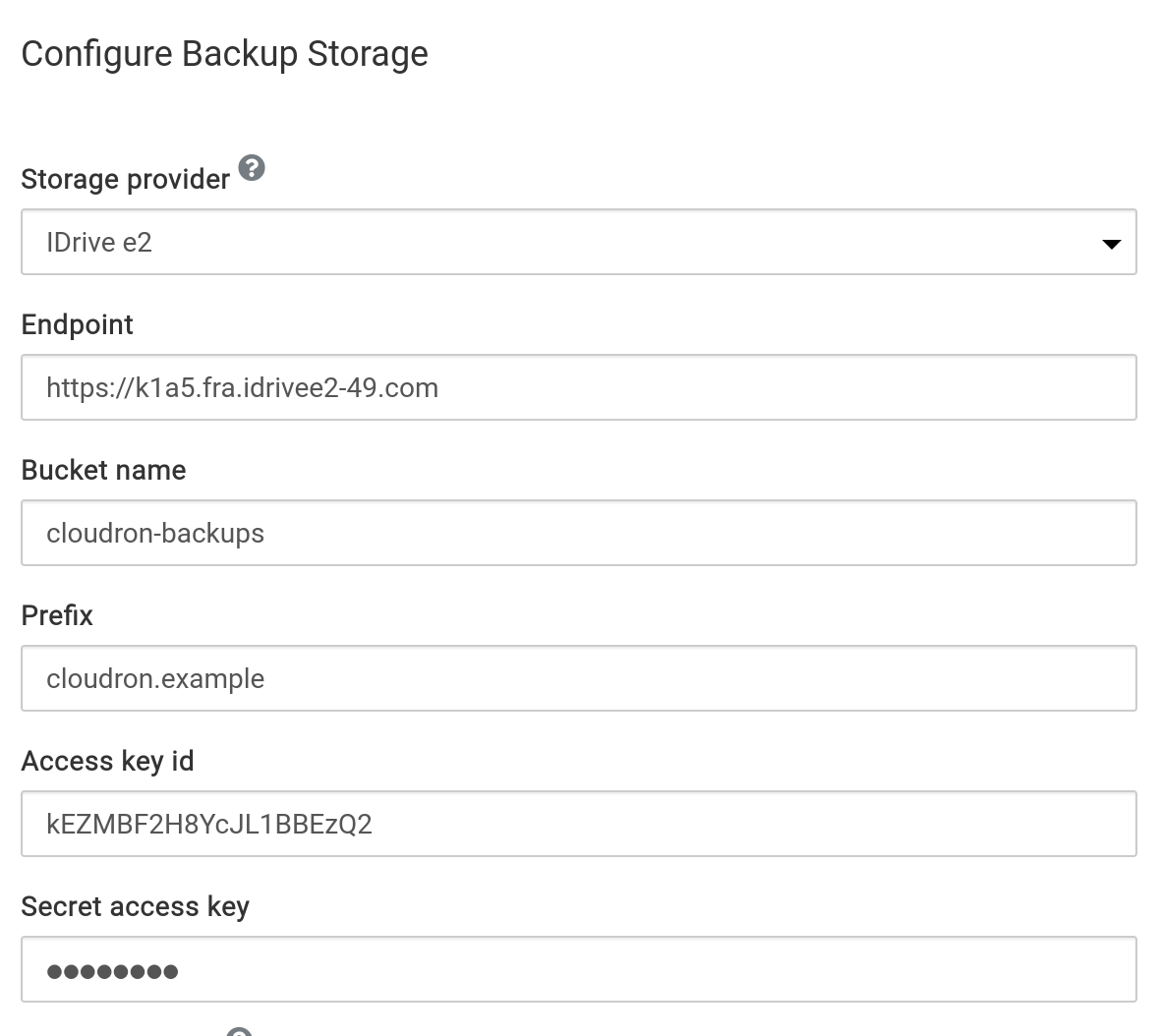
Task: Click the Secret access key label
Action: [135, 906]
